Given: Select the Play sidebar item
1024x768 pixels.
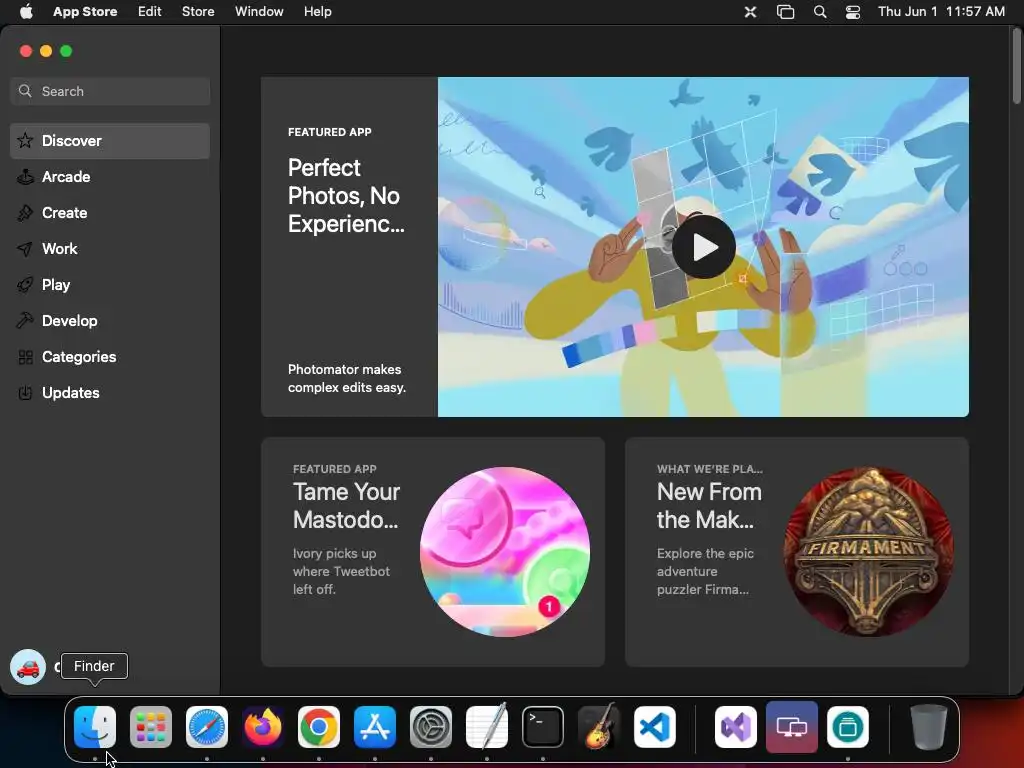Looking at the screenshot, I should (x=110, y=285).
